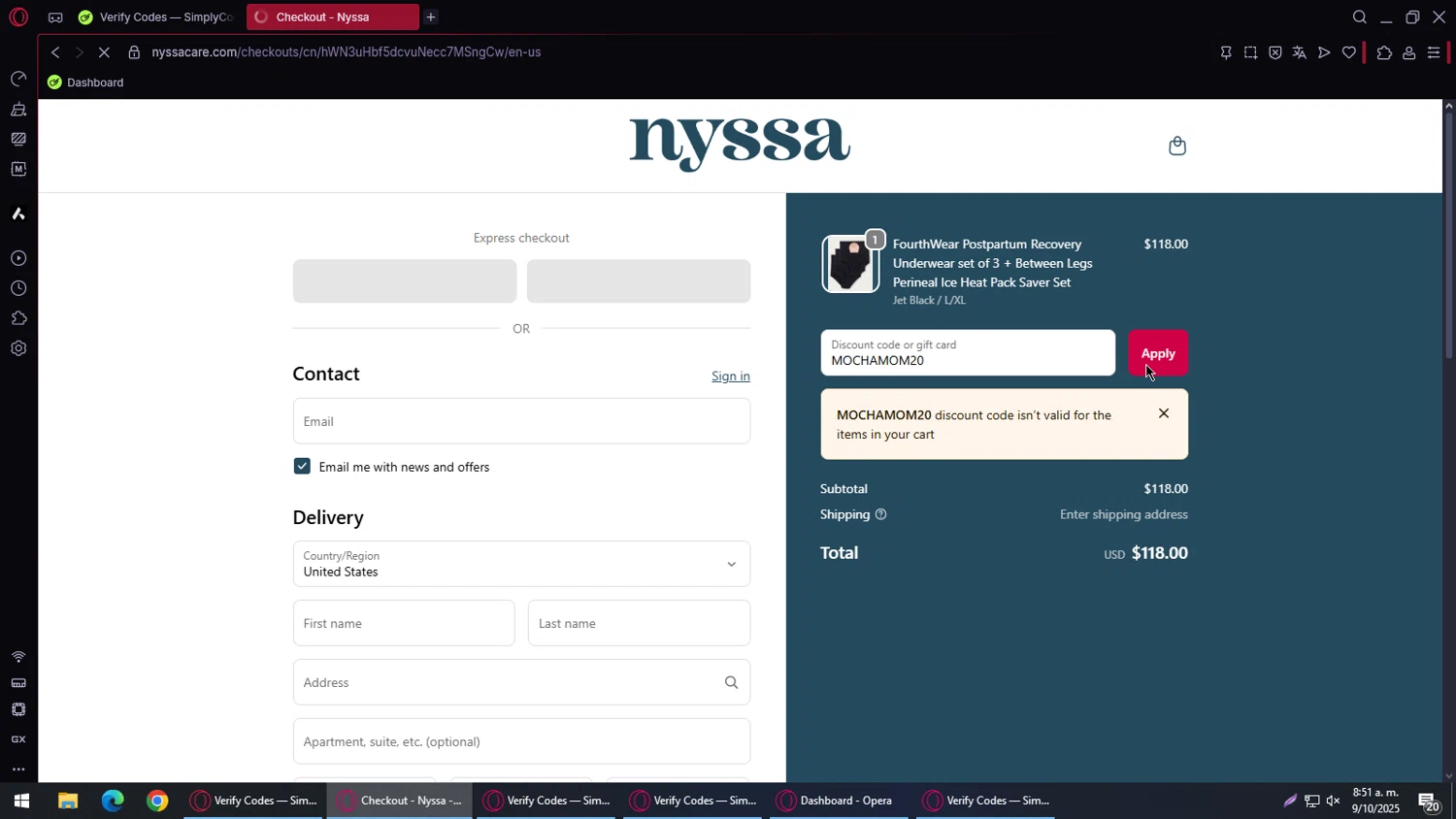Viewport: 1456px width, 819px height.
Task: Open GX Cleaner broom icon in sidebar
Action: click(x=18, y=109)
